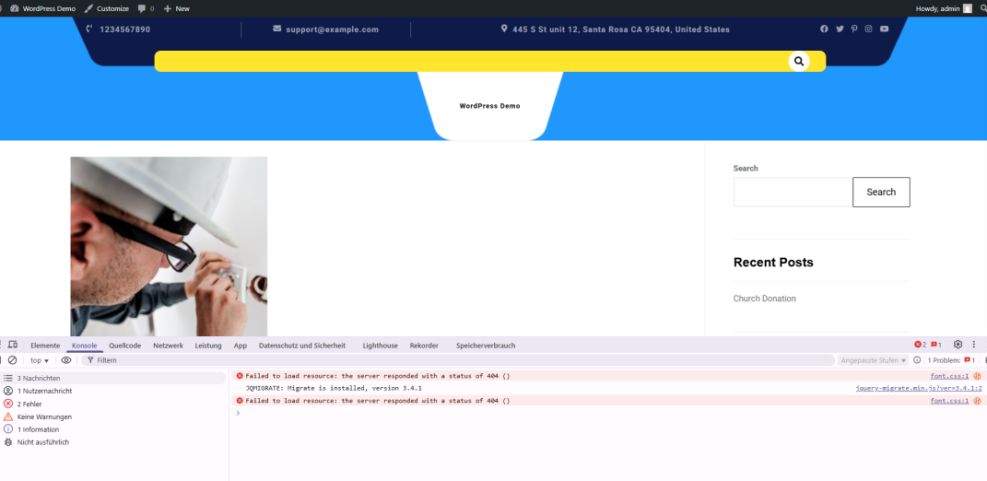Open the Pinterest social icon in header

[854, 29]
